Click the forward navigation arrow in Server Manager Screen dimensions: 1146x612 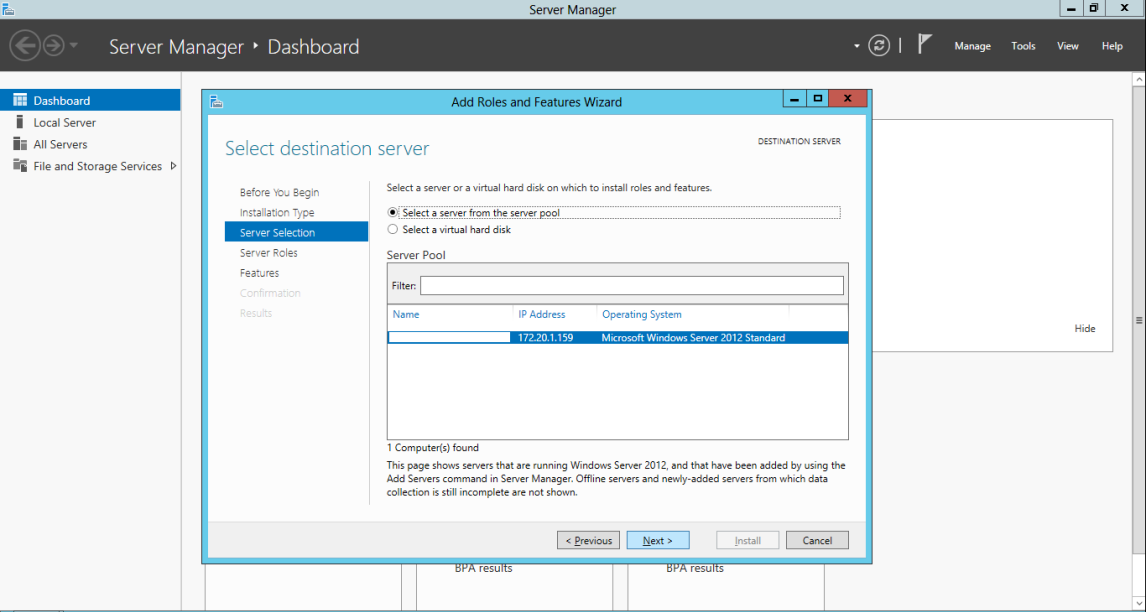[x=53, y=46]
